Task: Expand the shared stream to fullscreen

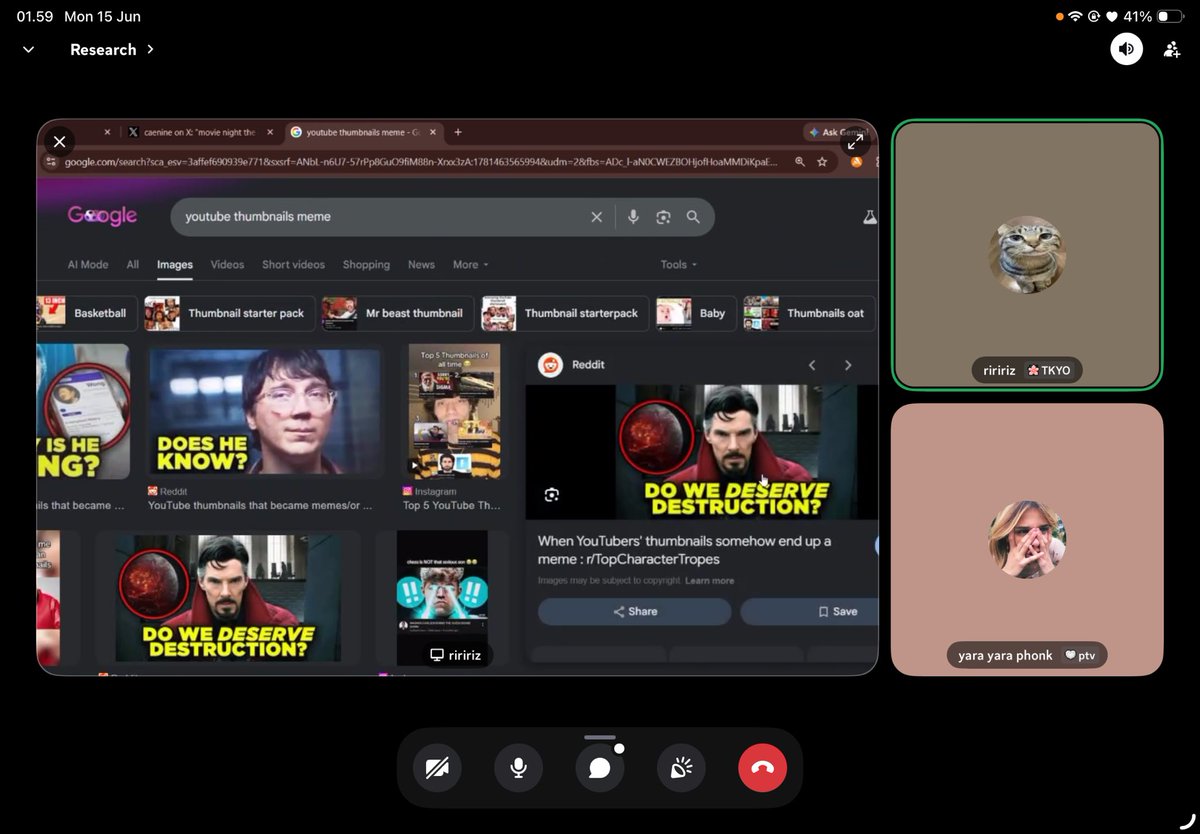Action: (x=855, y=142)
